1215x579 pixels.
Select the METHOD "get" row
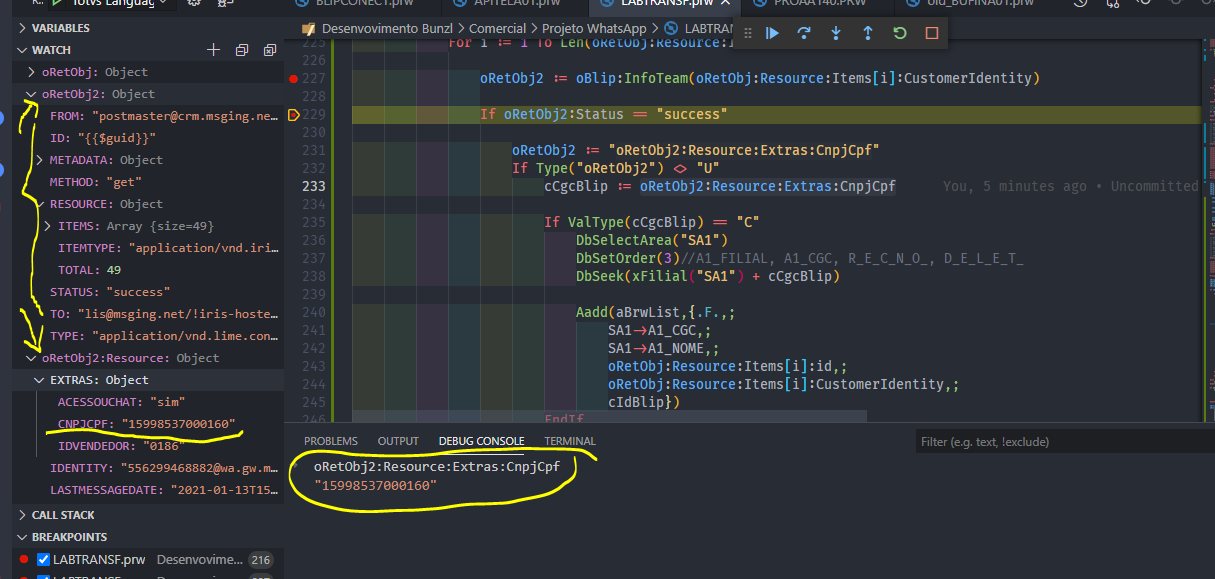pyautogui.click(x=148, y=182)
